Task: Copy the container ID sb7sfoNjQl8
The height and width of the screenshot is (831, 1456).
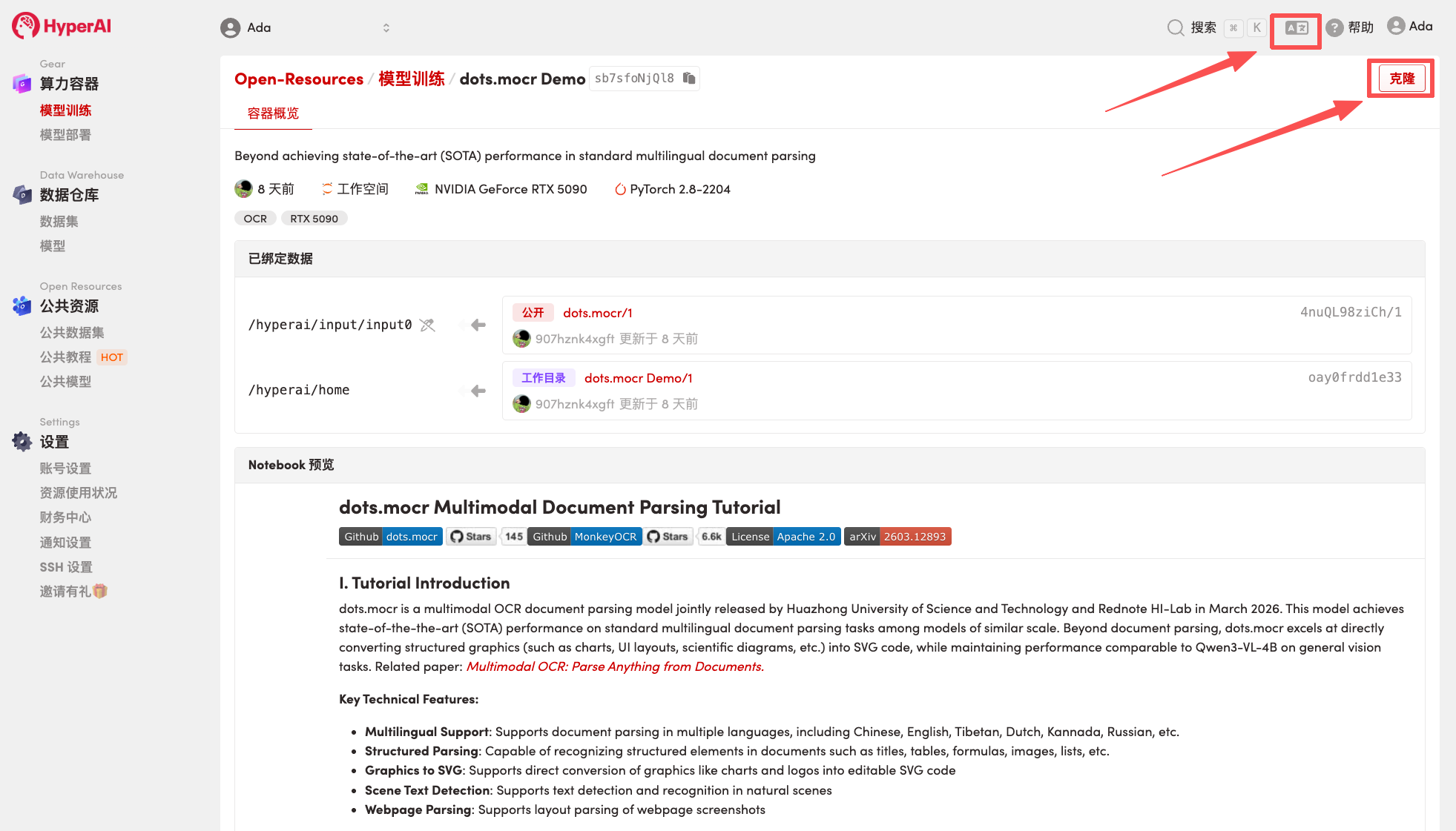Action: click(689, 79)
